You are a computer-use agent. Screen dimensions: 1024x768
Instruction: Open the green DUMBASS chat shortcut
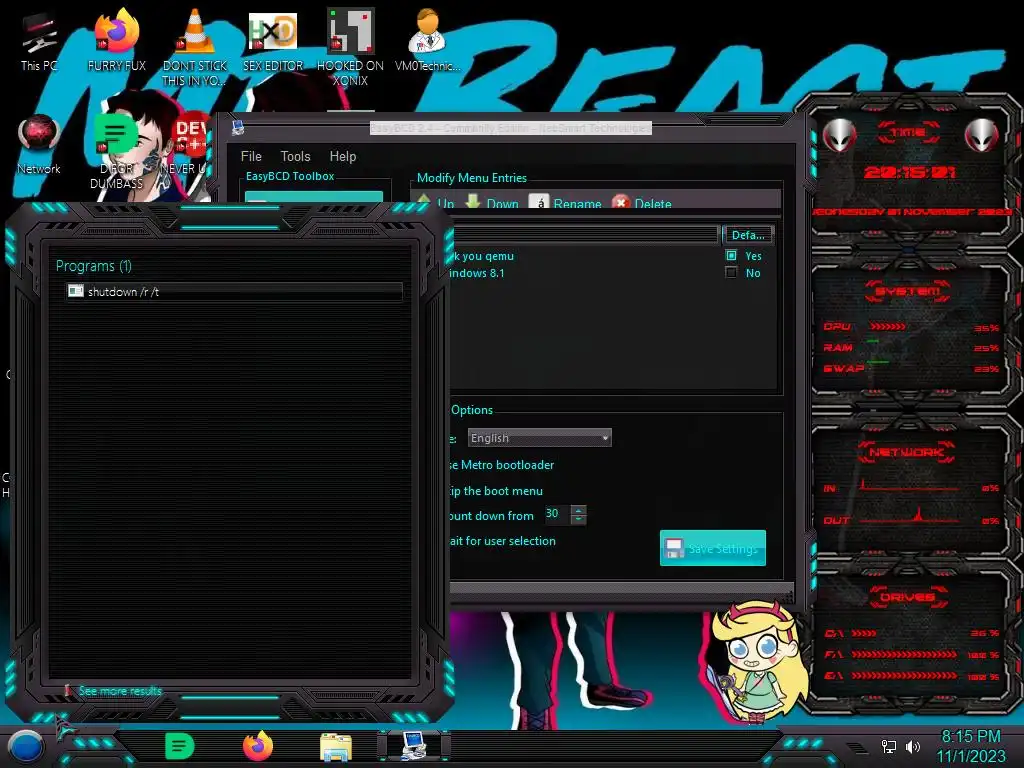(116, 152)
